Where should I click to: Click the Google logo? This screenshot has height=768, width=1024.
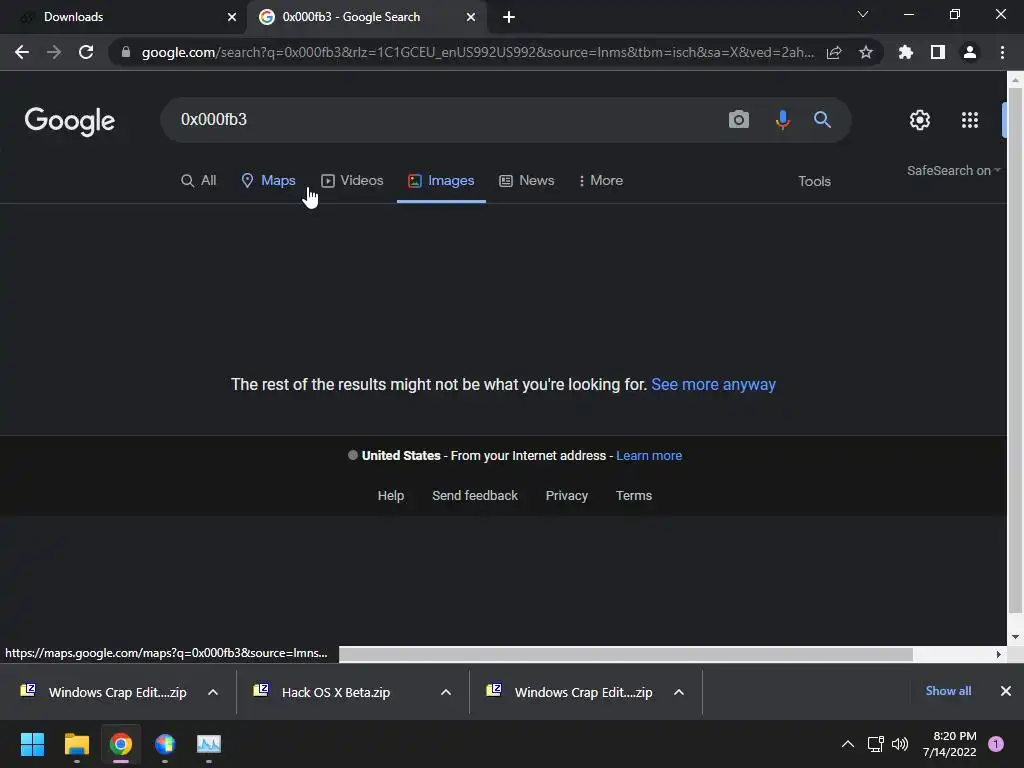pyautogui.click(x=70, y=121)
